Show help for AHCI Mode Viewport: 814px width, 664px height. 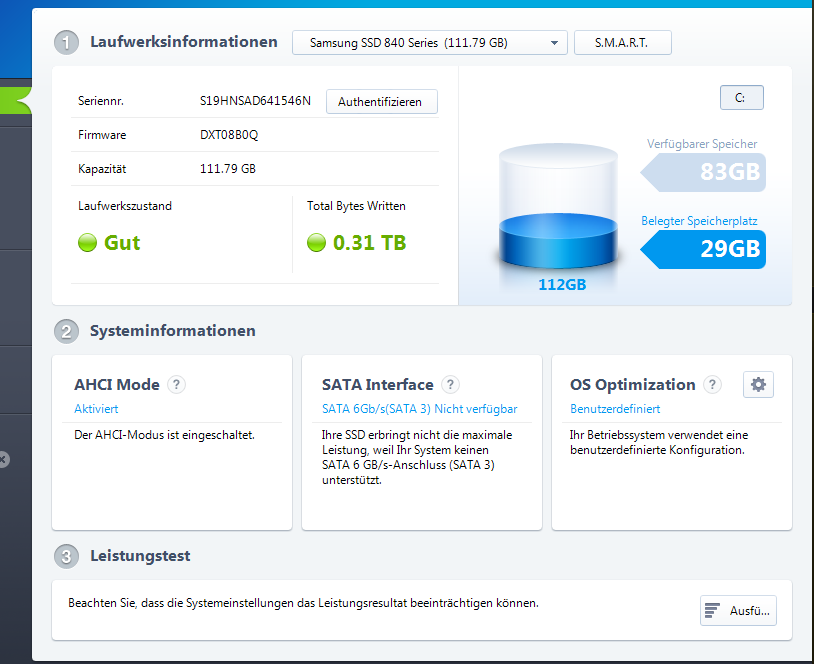click(177, 385)
